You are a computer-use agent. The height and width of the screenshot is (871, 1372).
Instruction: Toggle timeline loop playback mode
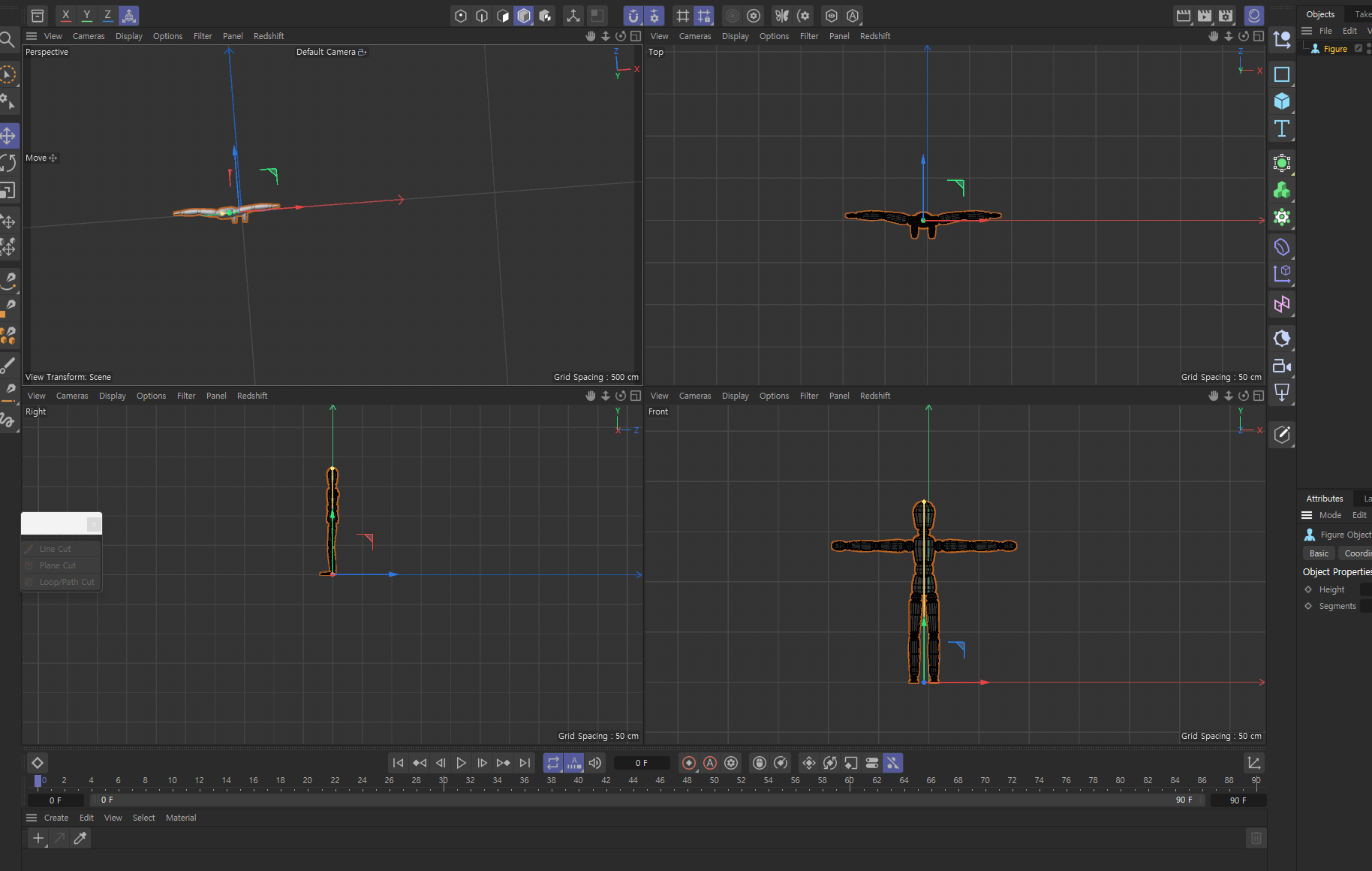click(553, 763)
